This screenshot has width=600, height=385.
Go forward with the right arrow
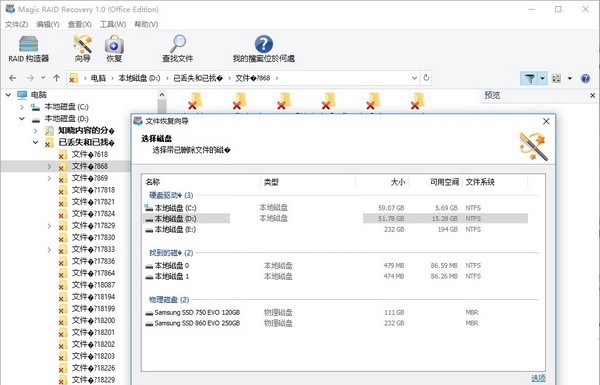(30, 78)
